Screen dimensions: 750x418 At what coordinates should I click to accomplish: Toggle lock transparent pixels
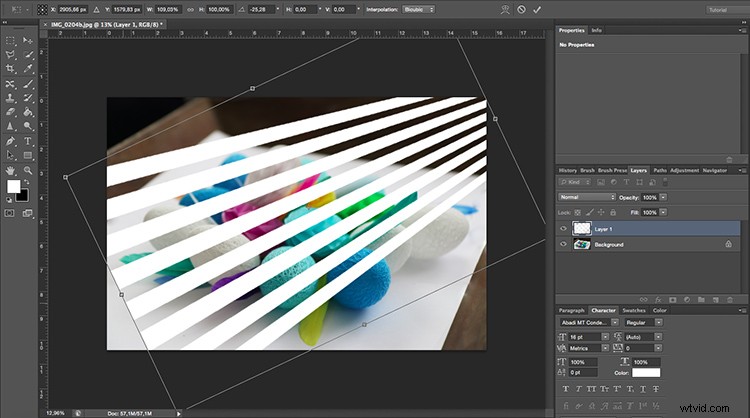(x=577, y=212)
